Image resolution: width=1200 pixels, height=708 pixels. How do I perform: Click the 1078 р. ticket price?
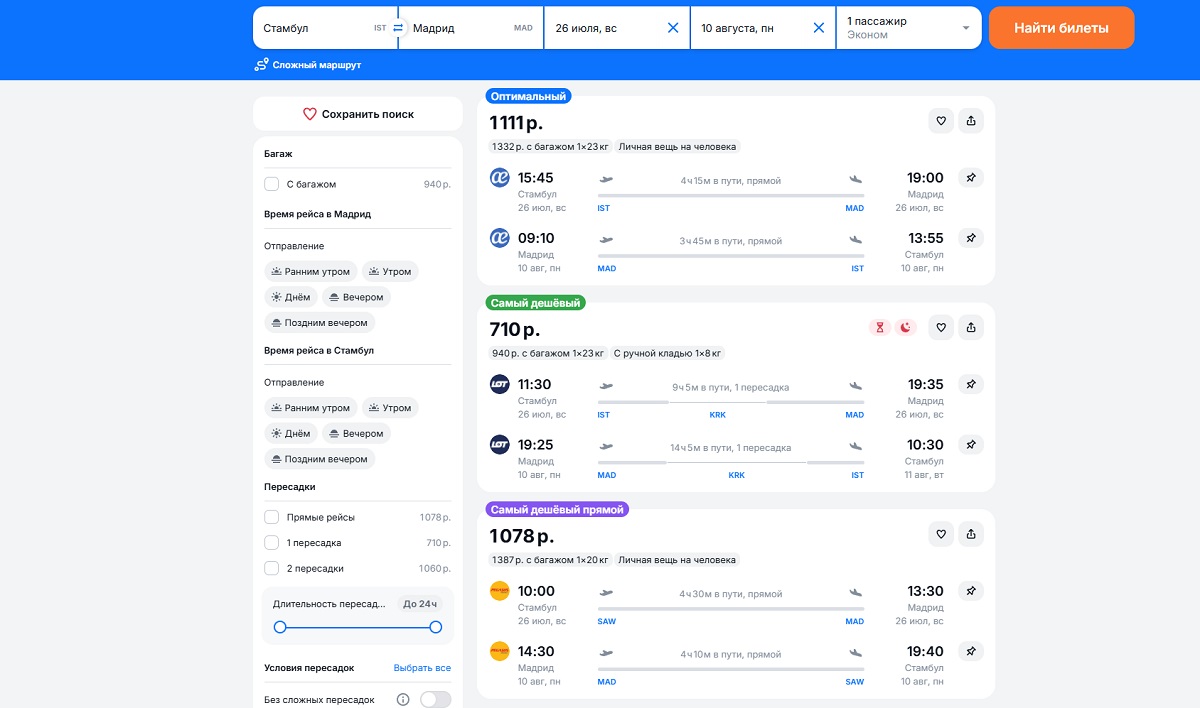point(521,536)
